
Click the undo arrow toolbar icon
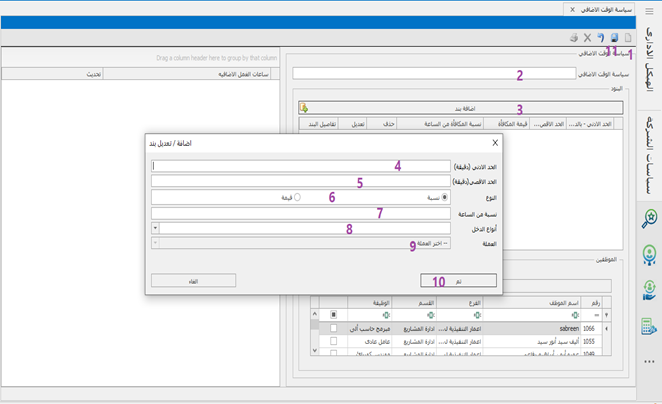click(601, 38)
